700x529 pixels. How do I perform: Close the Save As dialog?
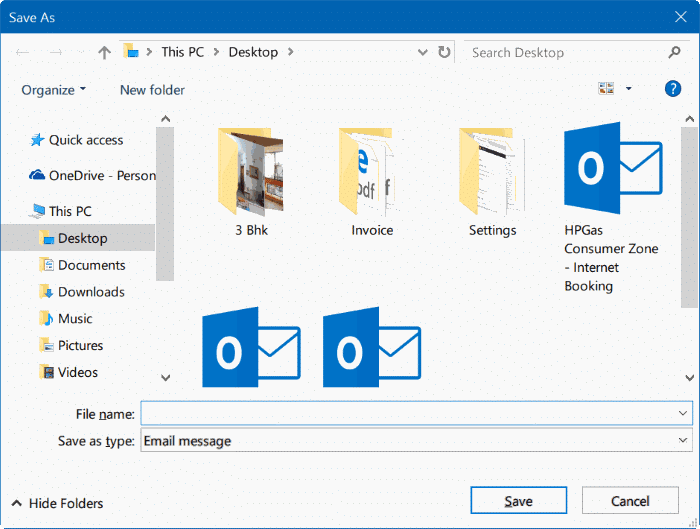(680, 17)
